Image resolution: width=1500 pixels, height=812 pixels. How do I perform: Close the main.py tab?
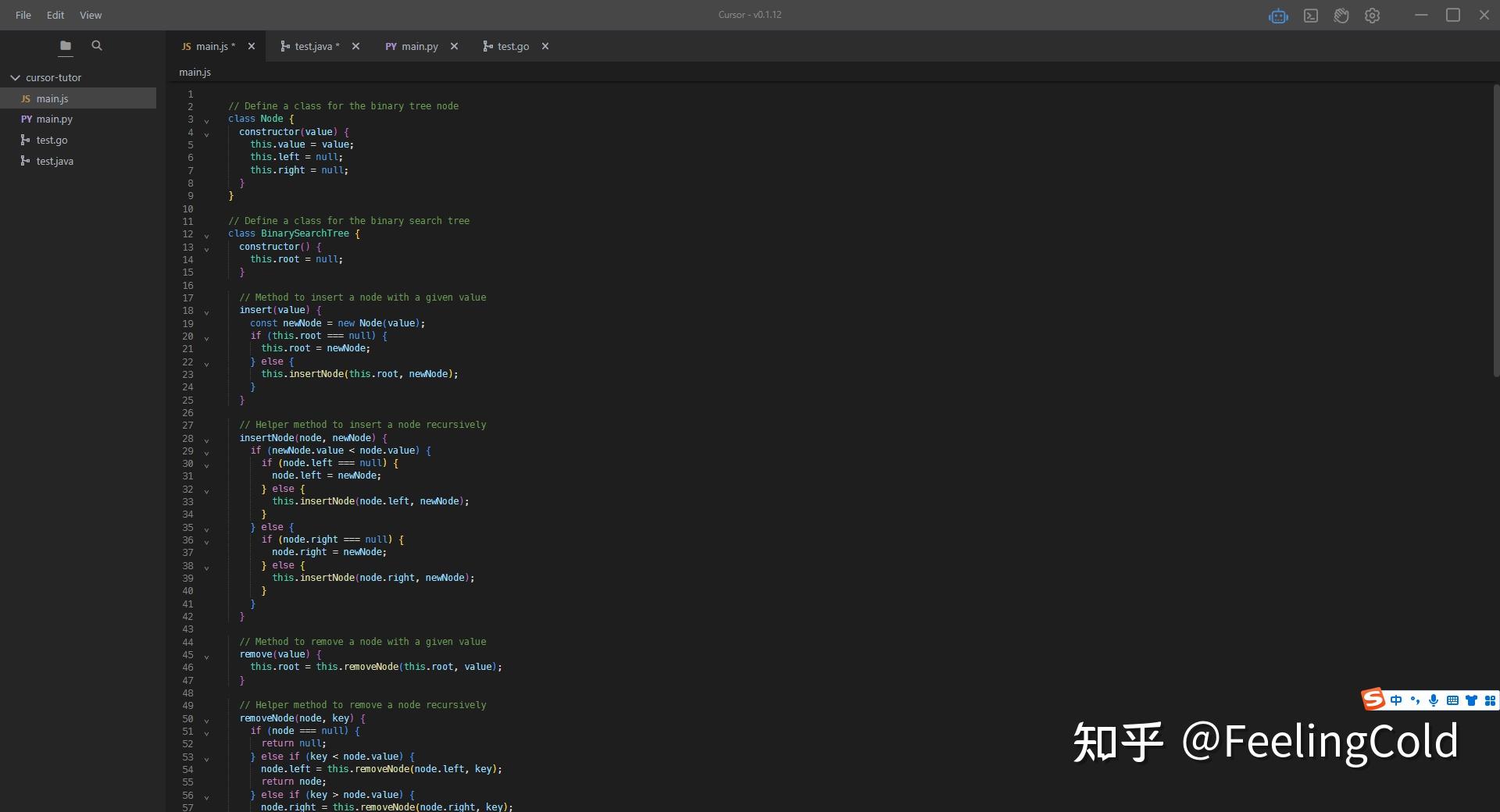455,46
